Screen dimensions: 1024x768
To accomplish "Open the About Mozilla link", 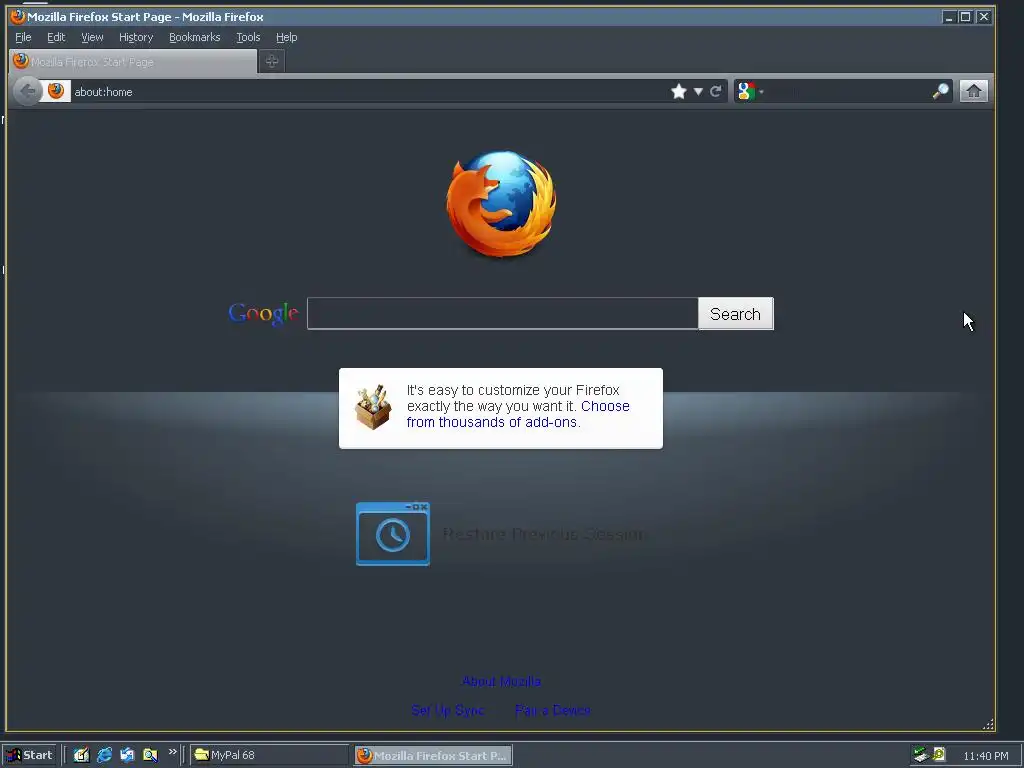I will pos(502,681).
